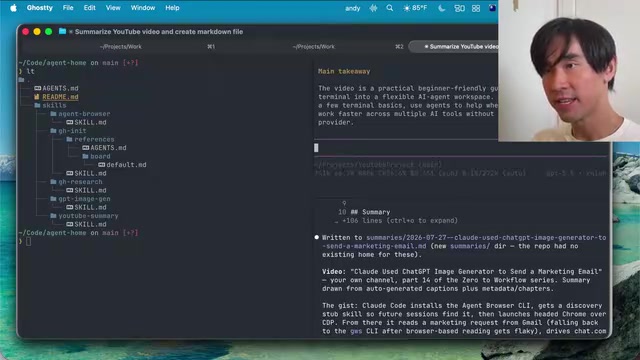Click the 'lt' command text
Image resolution: width=640 pixels, height=360 pixels.
(x=30, y=71)
